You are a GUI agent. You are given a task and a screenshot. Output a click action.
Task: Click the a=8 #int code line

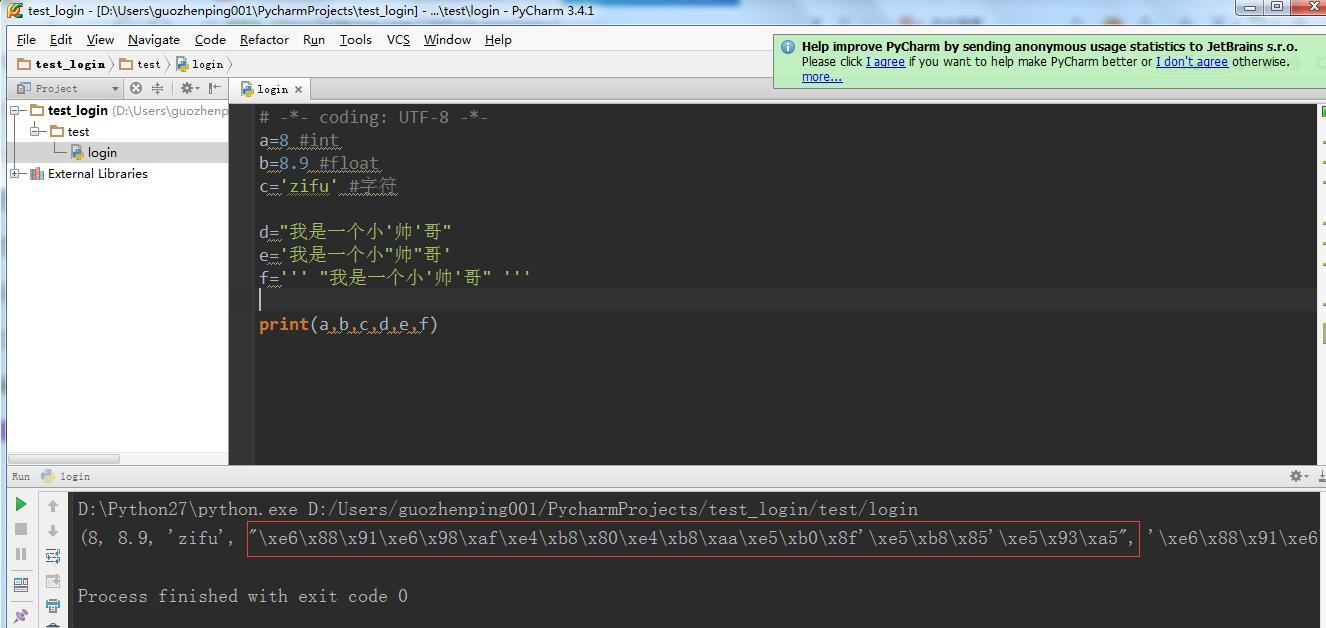pos(299,140)
